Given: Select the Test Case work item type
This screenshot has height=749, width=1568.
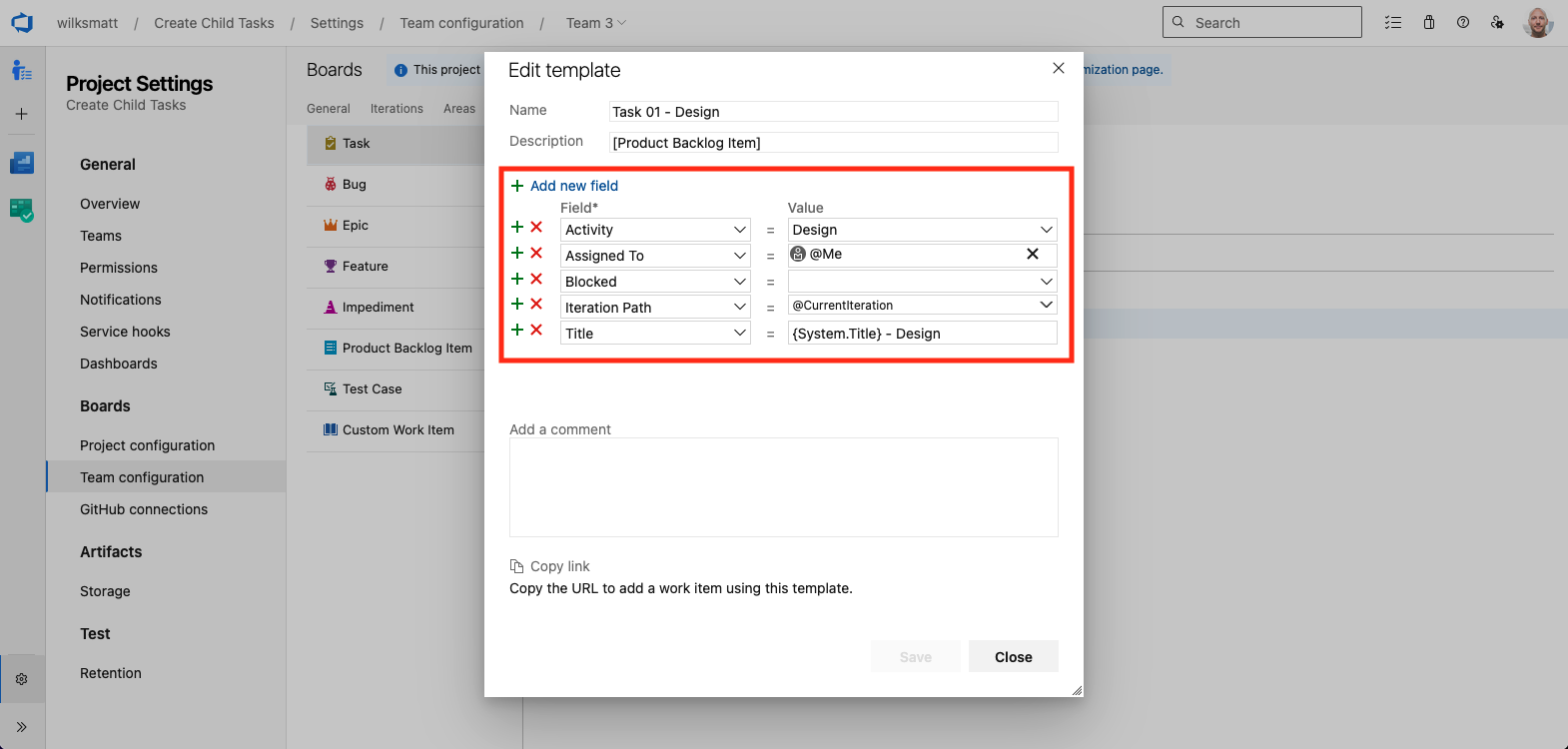Looking at the screenshot, I should pyautogui.click(x=395, y=389).
